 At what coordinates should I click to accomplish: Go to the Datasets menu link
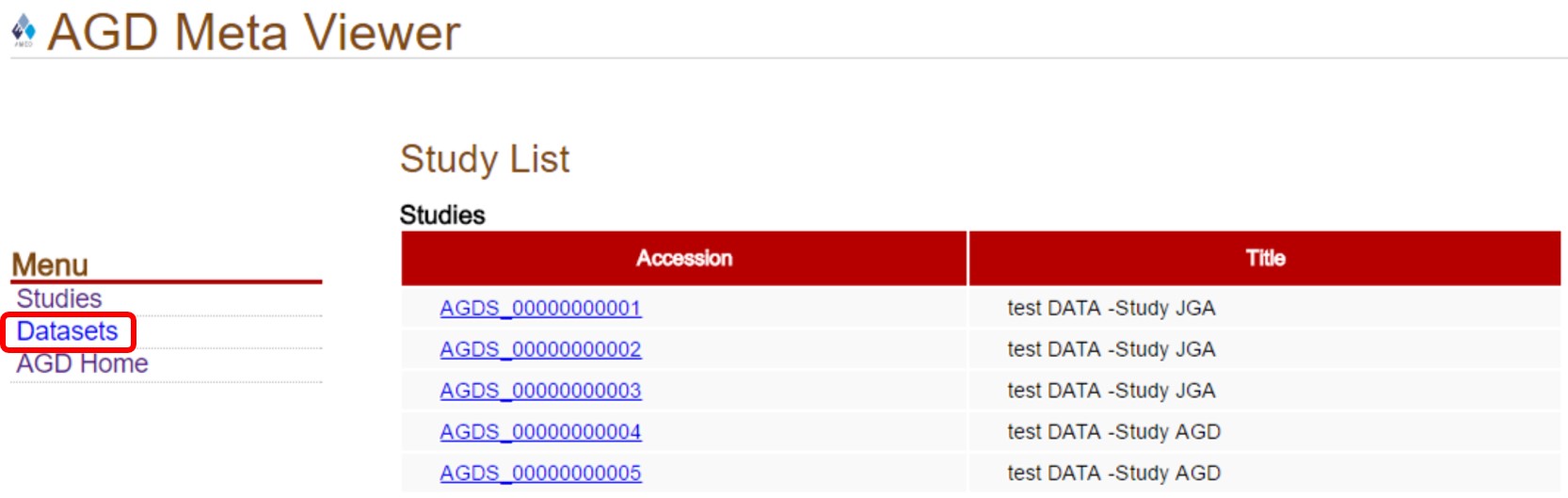pos(68,331)
